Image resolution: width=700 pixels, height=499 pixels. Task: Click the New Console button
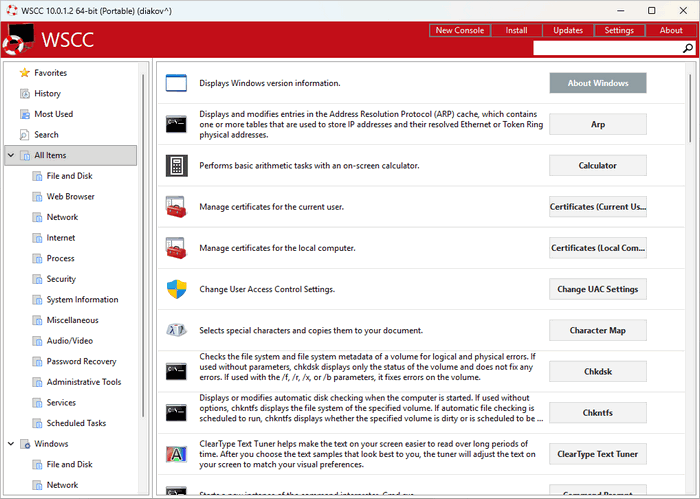(459, 30)
